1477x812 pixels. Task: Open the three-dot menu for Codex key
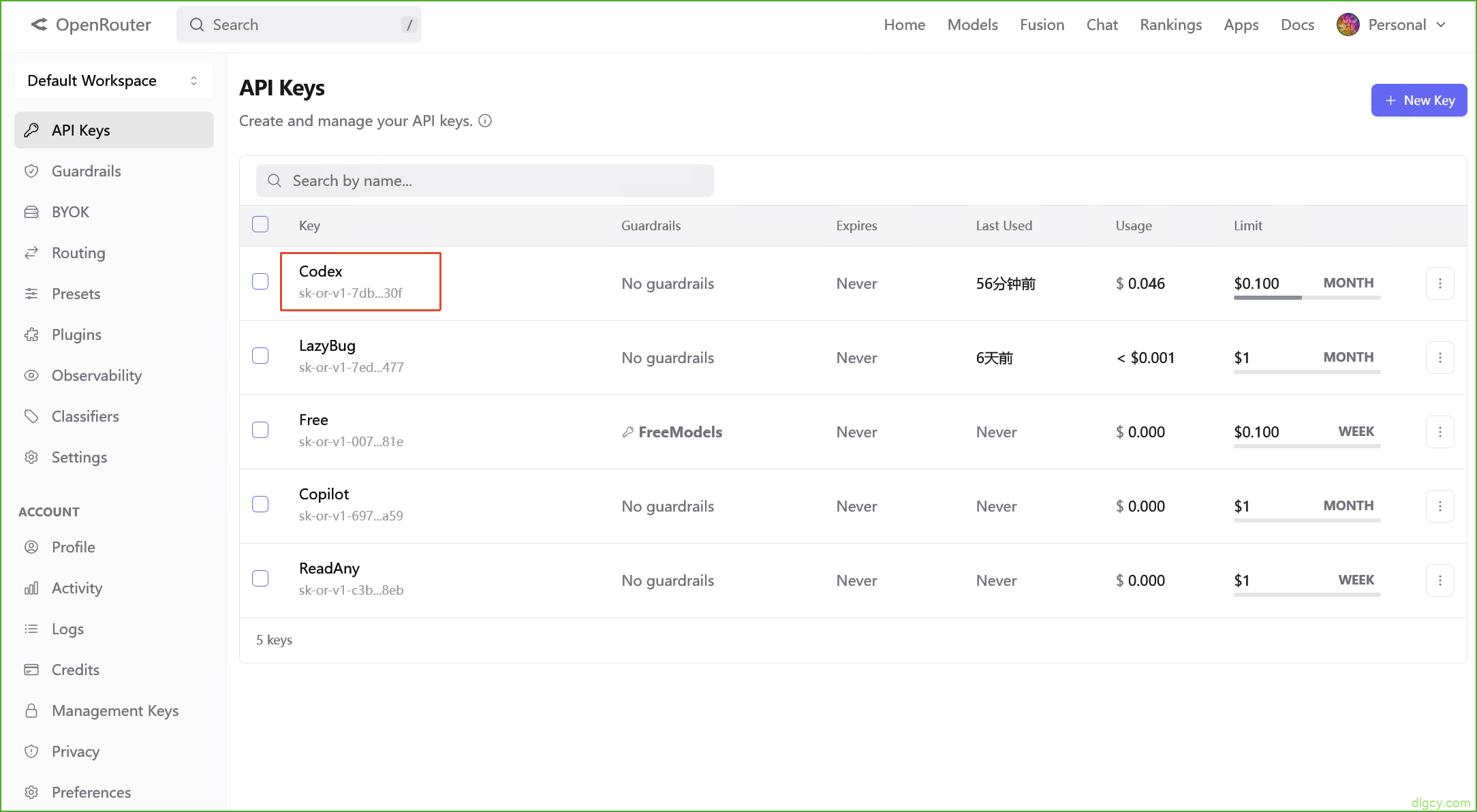1440,283
